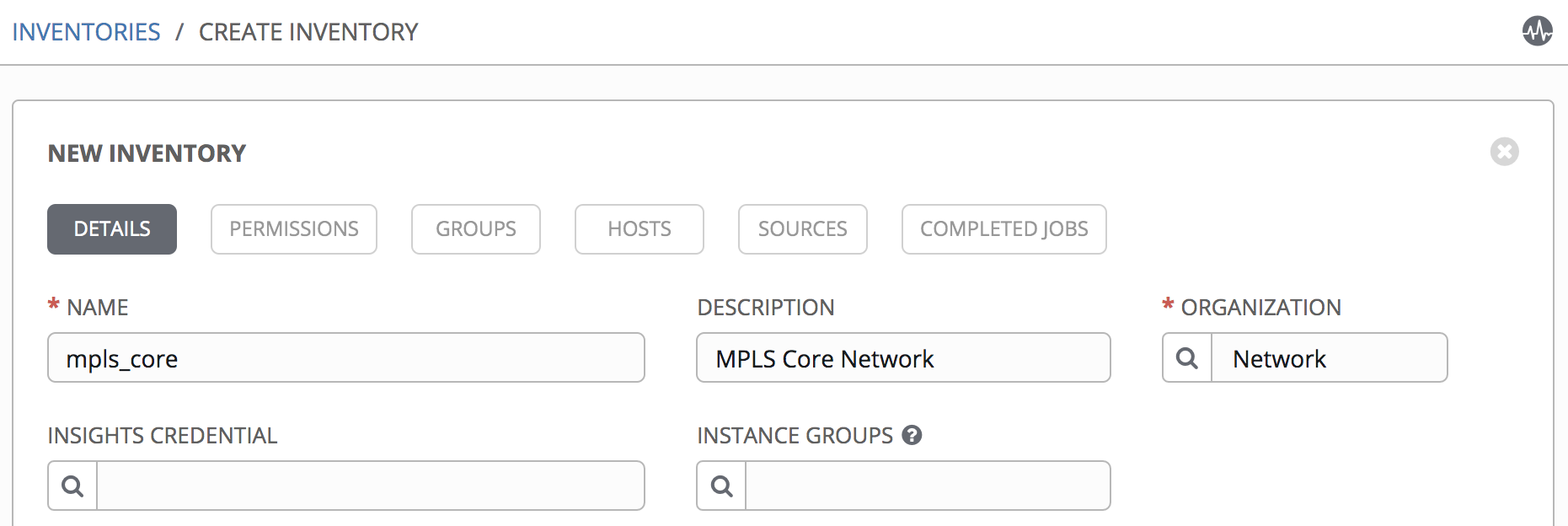Open Instance Groups lookup search icon

[x=721, y=486]
